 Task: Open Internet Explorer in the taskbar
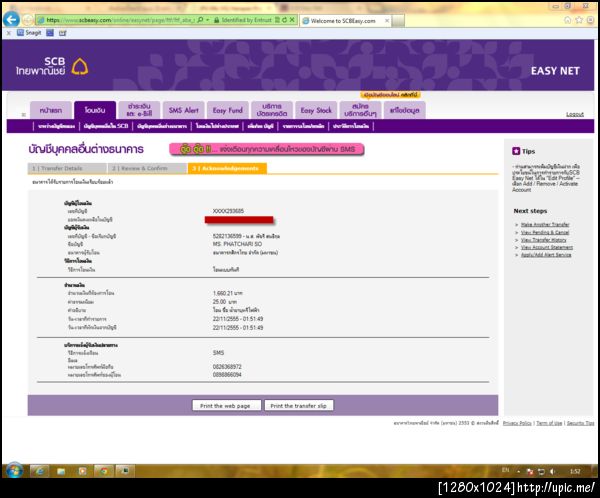[x=40, y=471]
